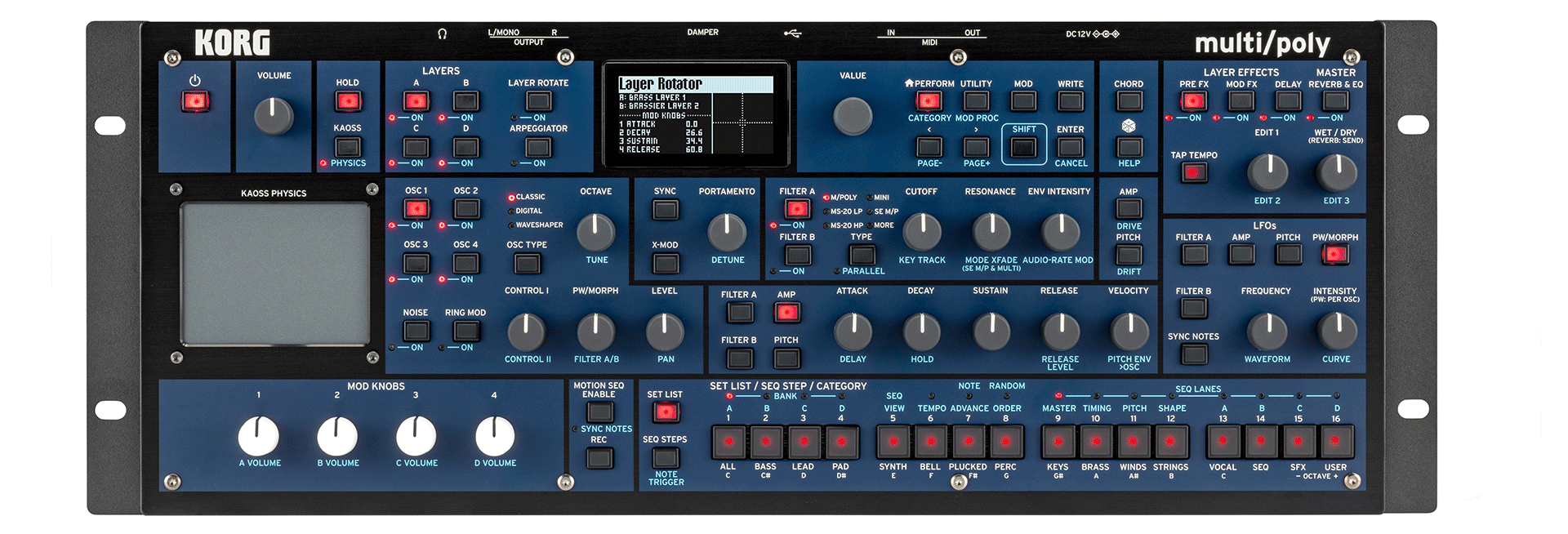Select the LFO PW/Morph button
This screenshot has width=1568, height=534.
pyautogui.click(x=1336, y=254)
